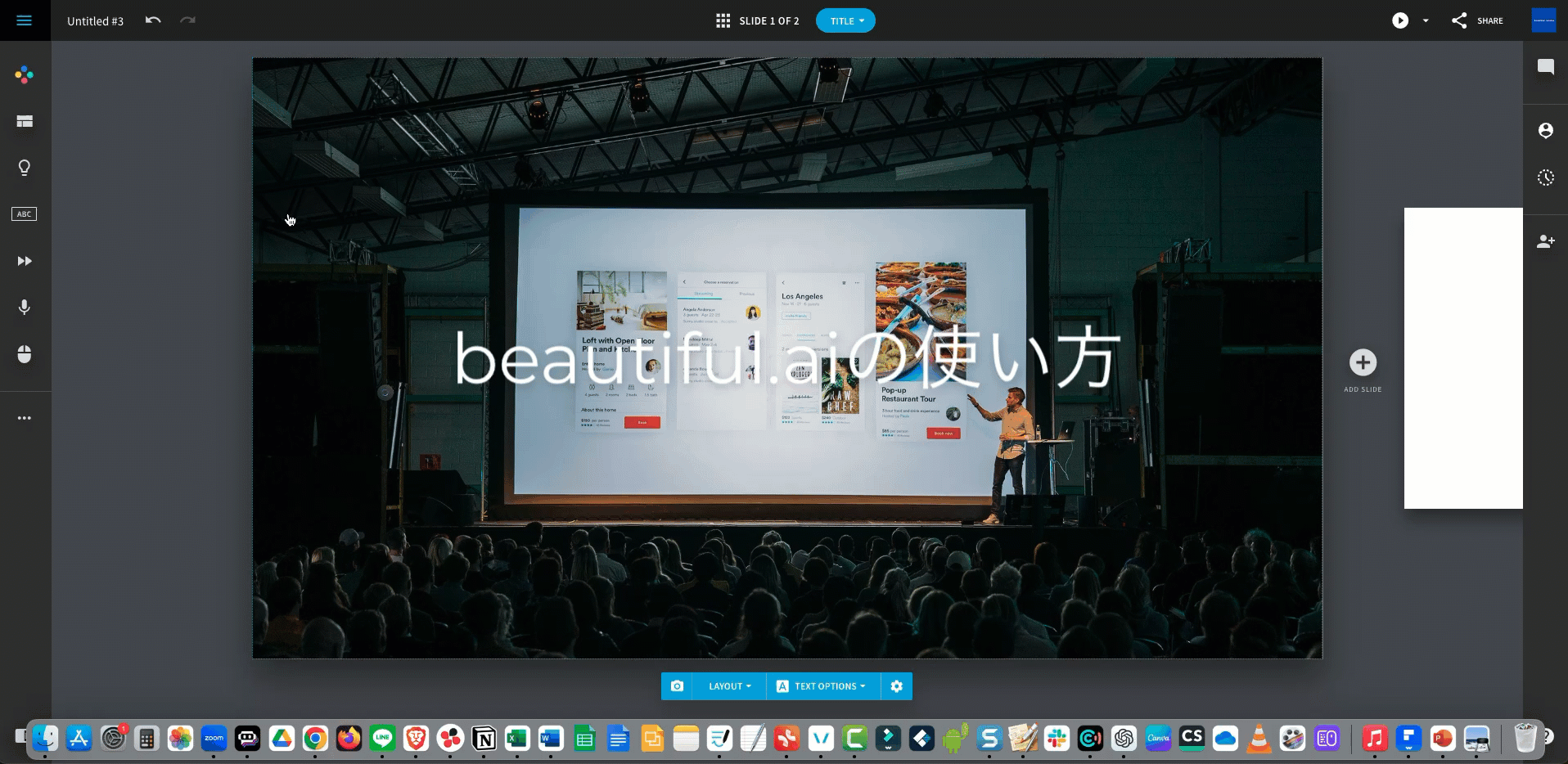The height and width of the screenshot is (764, 1568).
Task: Open Notion from the dock
Action: pos(484,739)
